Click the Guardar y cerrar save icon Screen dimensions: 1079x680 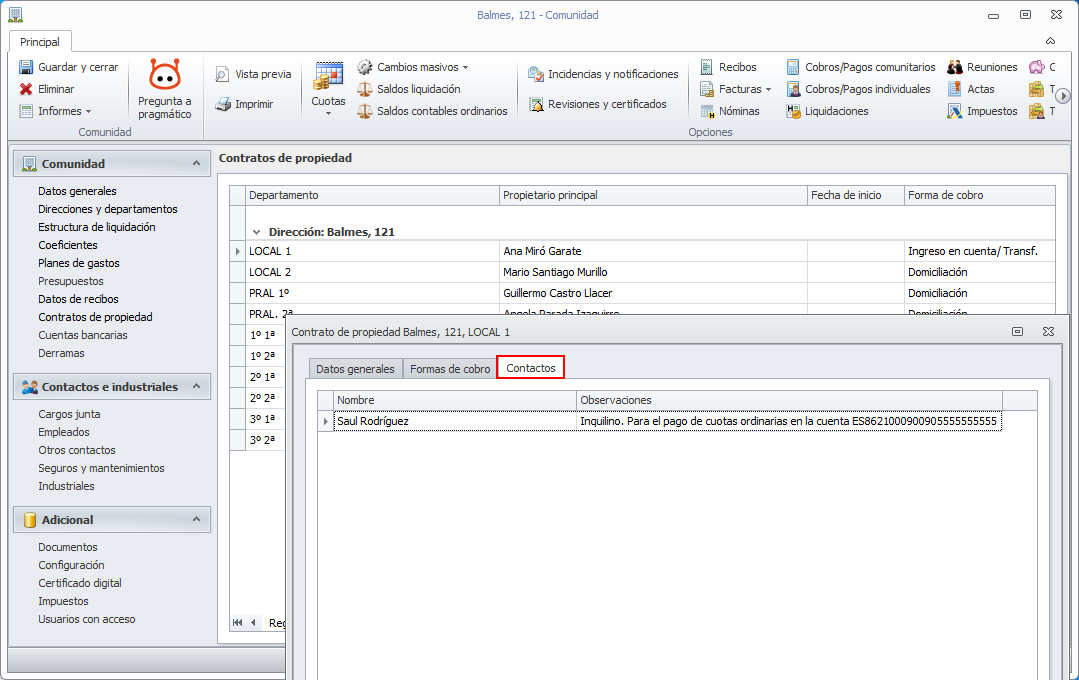(x=26, y=67)
